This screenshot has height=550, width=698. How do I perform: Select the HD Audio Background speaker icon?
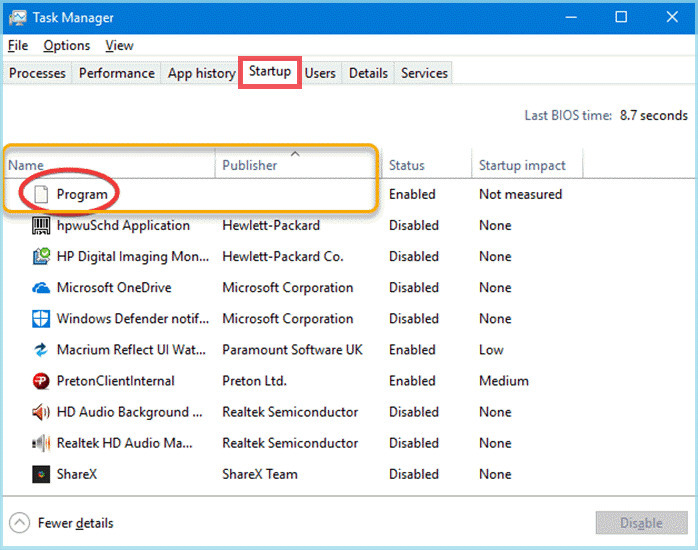[41, 412]
